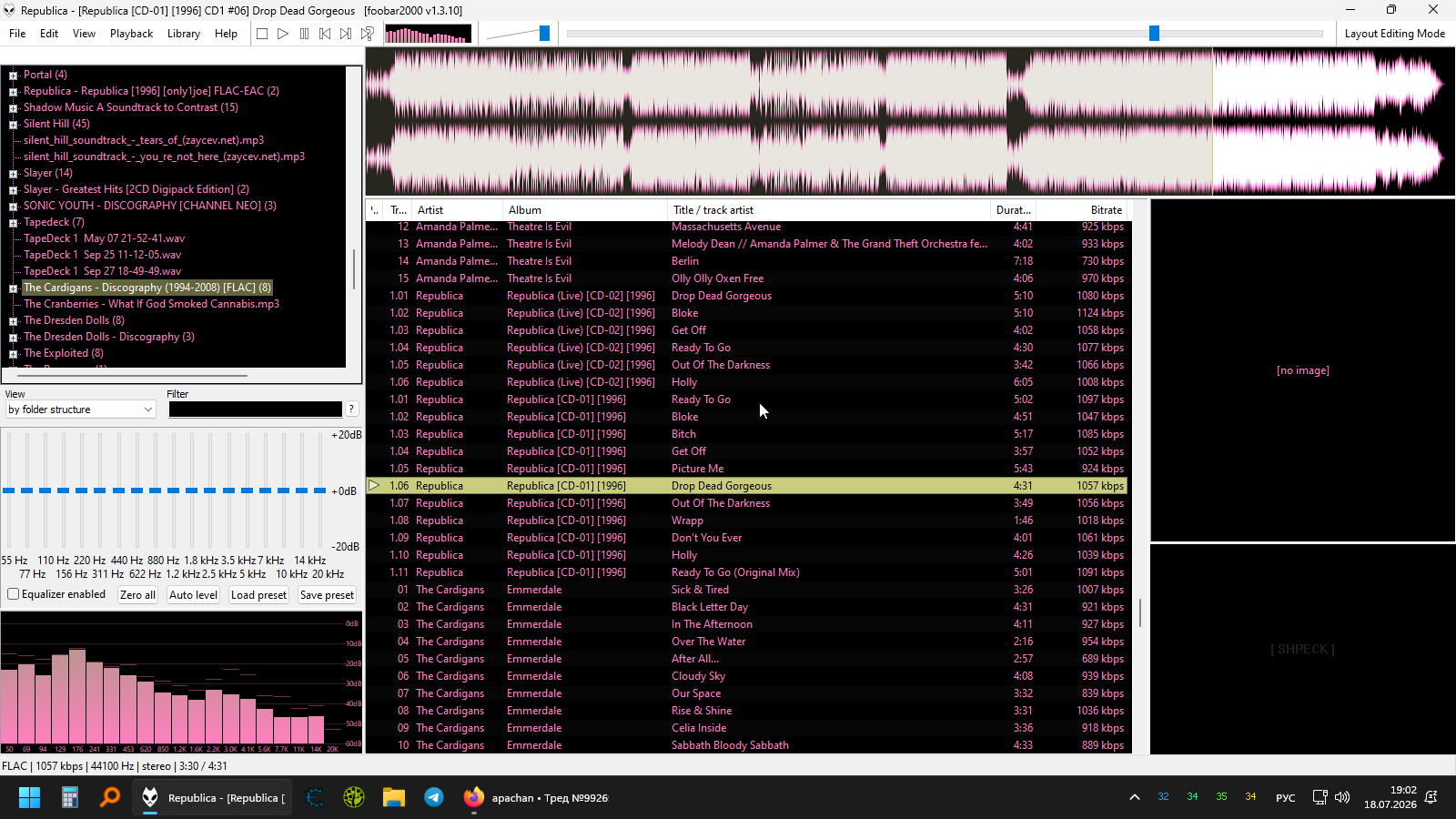This screenshot has height=819, width=1456.
Task: Click the Artist column header
Action: tap(457, 210)
